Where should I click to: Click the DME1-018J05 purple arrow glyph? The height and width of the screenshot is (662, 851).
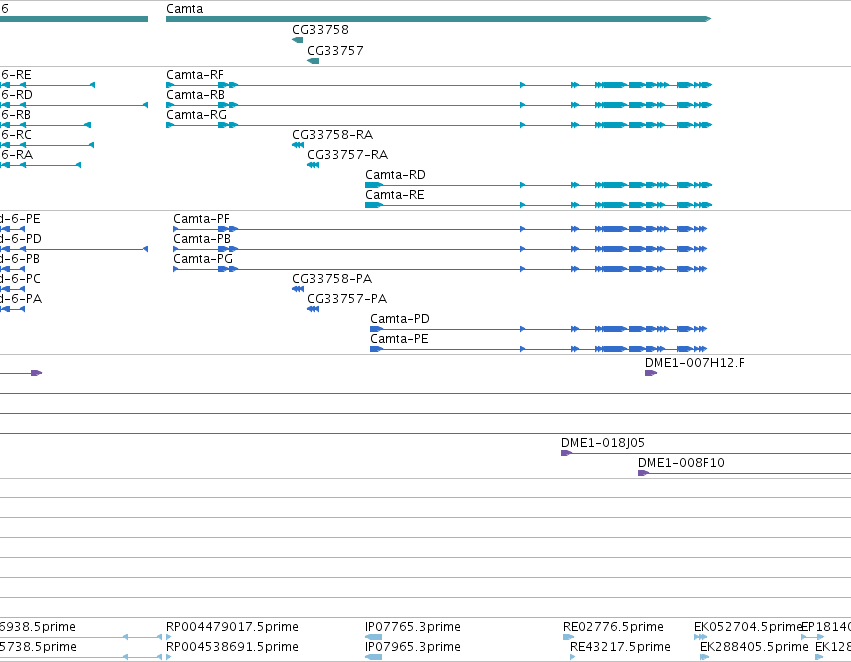tap(567, 453)
